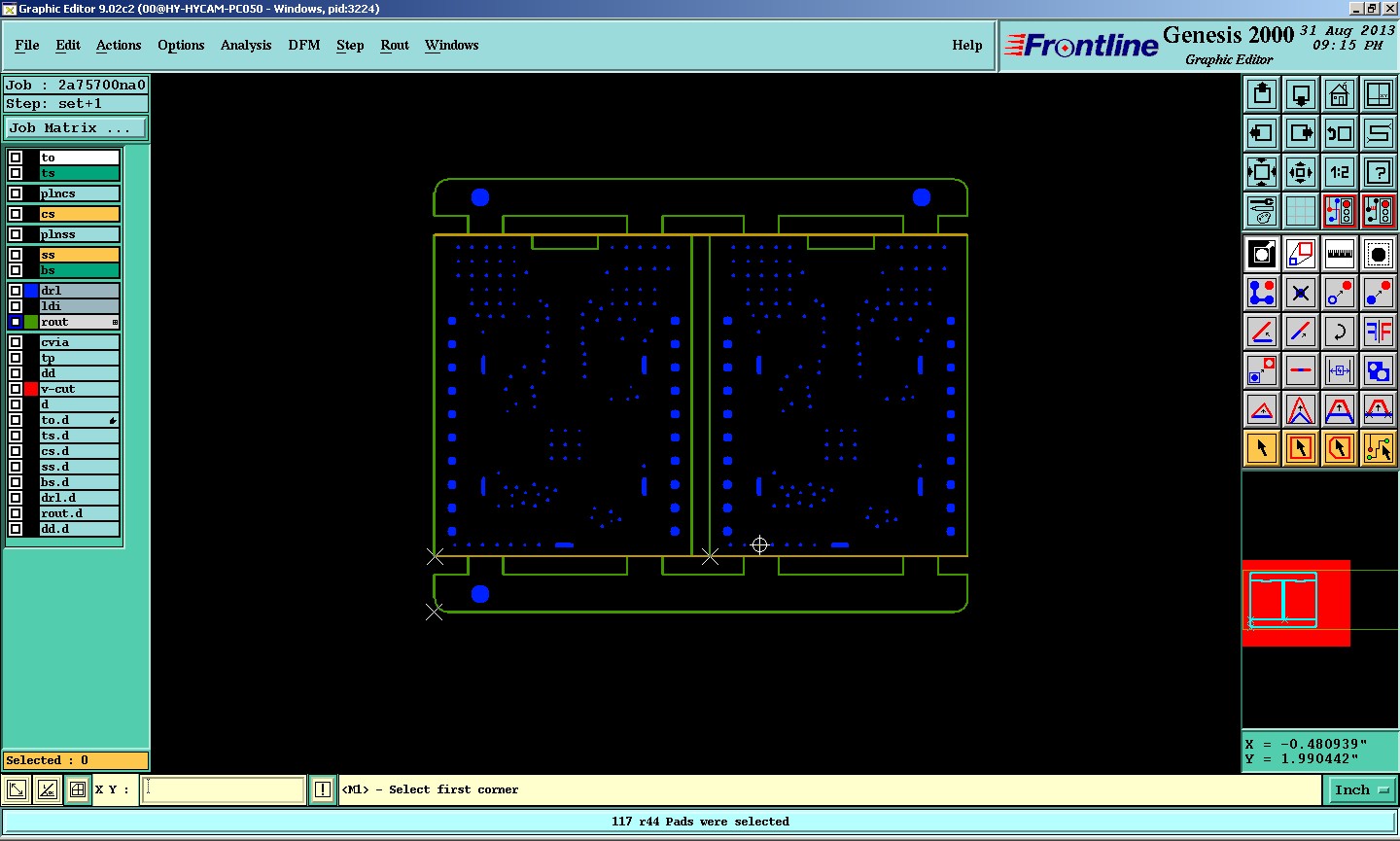Screen dimensions: 1400x841
Task: Open the File menu
Action: click(27, 45)
